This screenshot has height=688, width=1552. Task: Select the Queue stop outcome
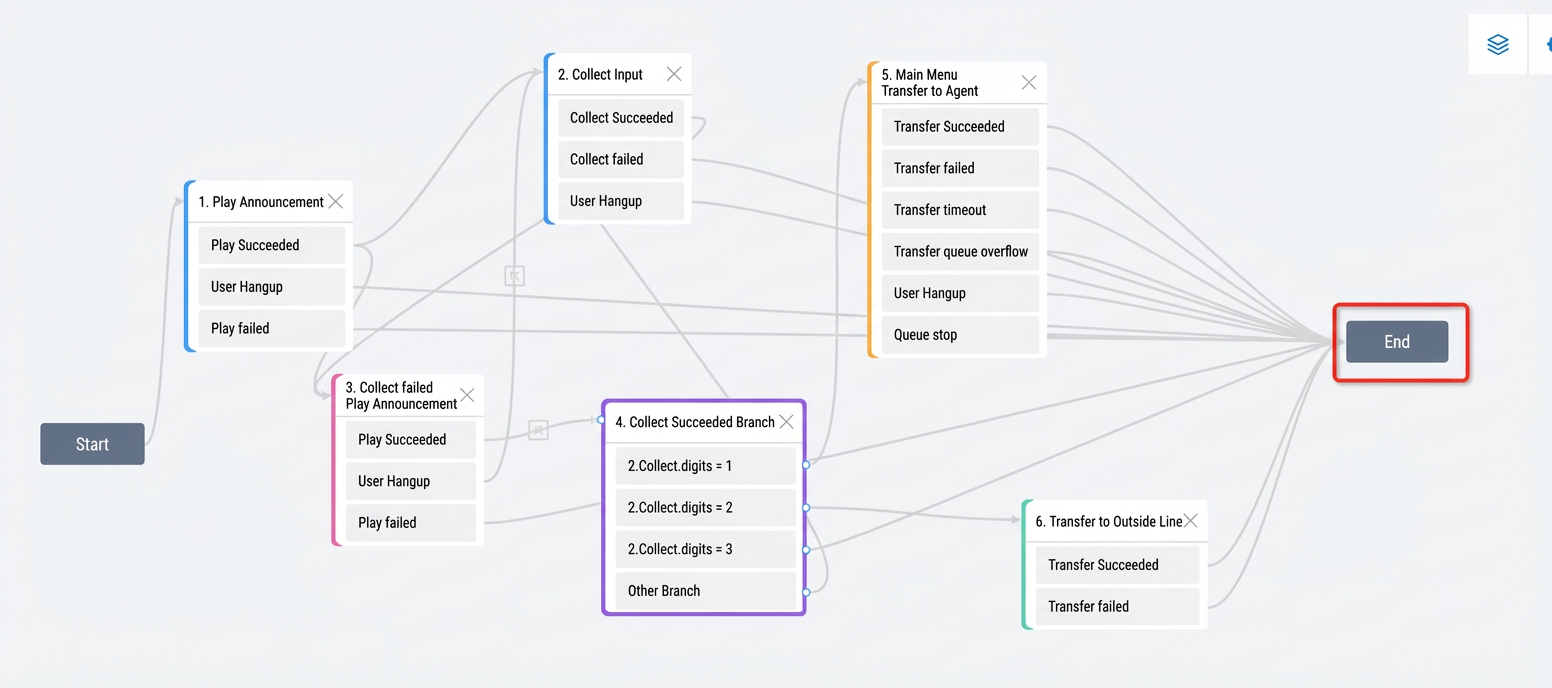tap(960, 335)
